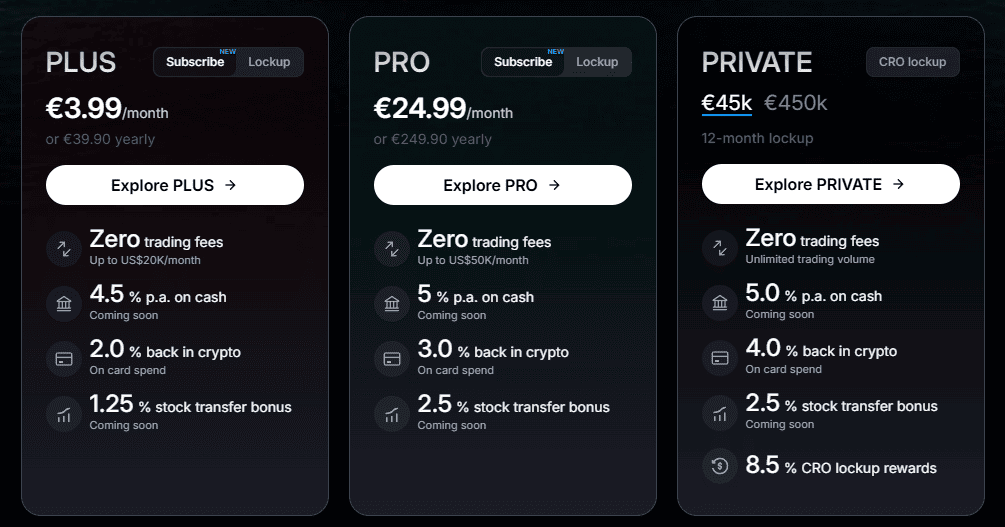
Task: Select Subscribe option for the PRO plan
Action: [523, 62]
